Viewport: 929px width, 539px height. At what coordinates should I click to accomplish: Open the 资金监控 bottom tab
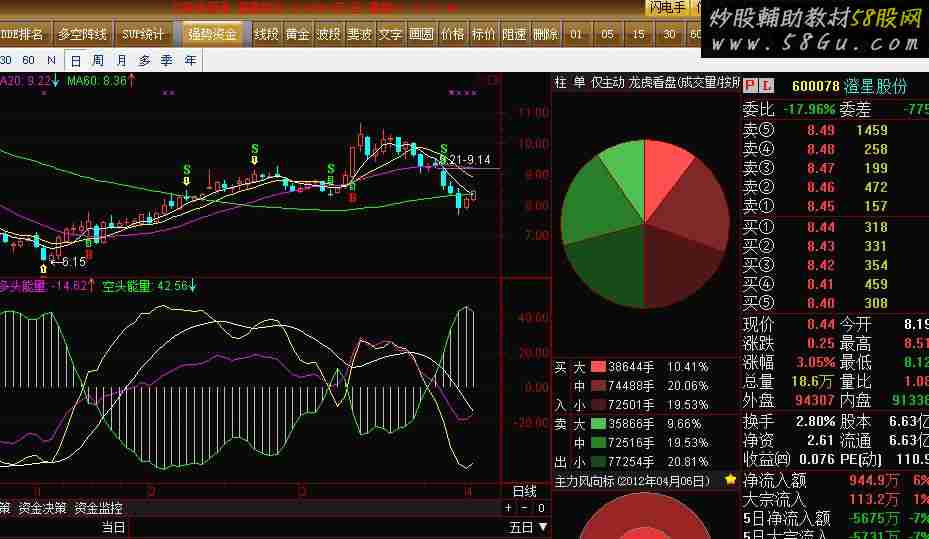click(98, 508)
